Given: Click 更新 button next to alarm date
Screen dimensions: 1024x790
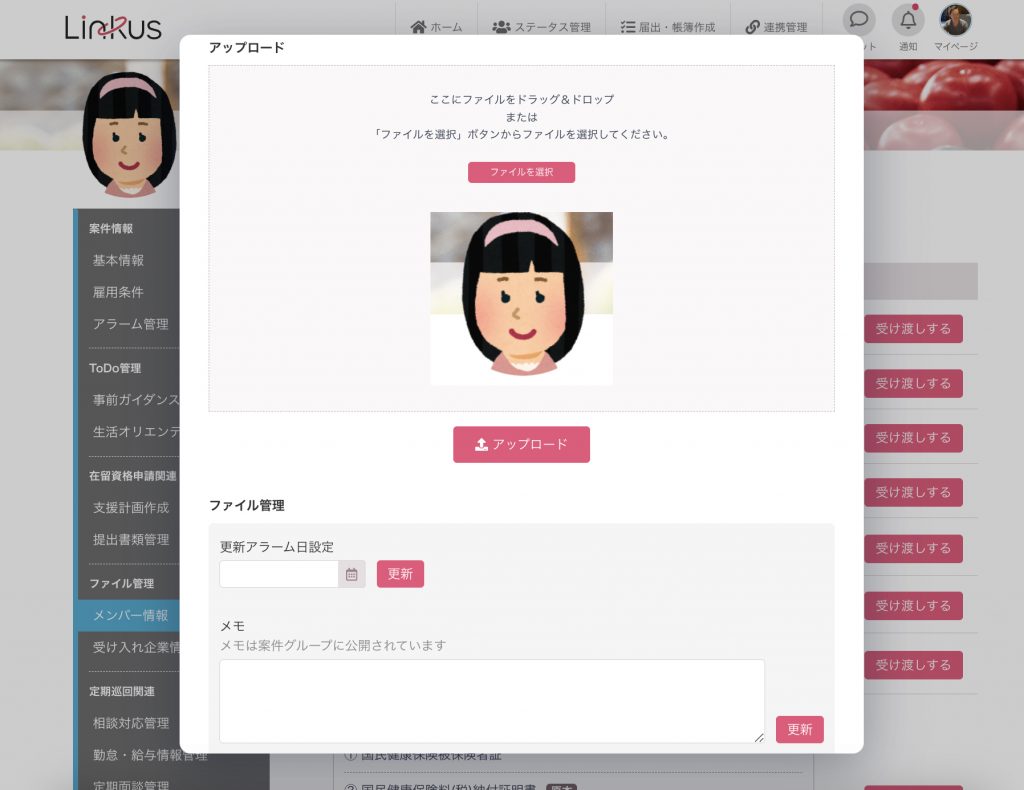Looking at the screenshot, I should coord(400,574).
